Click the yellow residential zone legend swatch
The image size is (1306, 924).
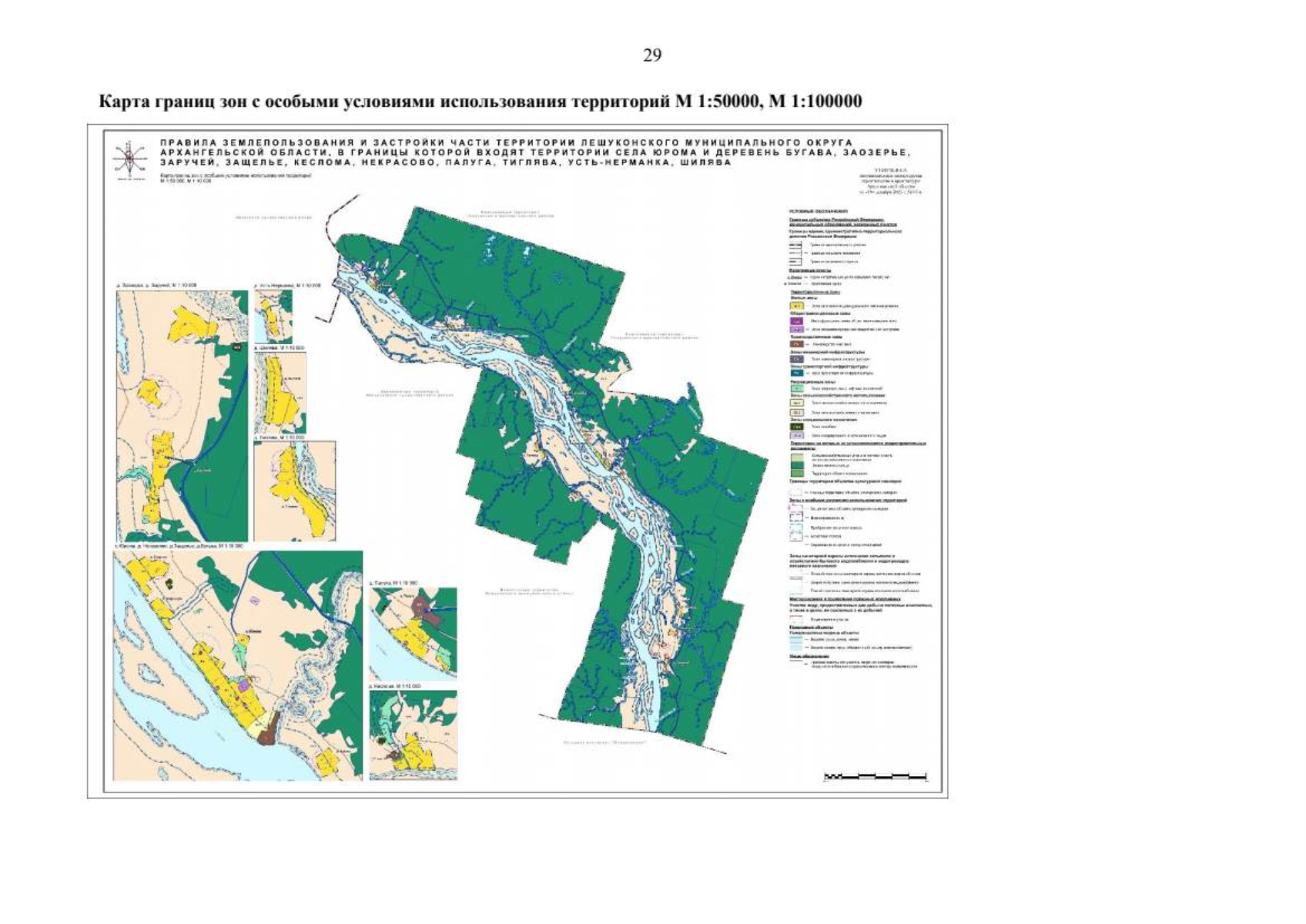point(797,306)
